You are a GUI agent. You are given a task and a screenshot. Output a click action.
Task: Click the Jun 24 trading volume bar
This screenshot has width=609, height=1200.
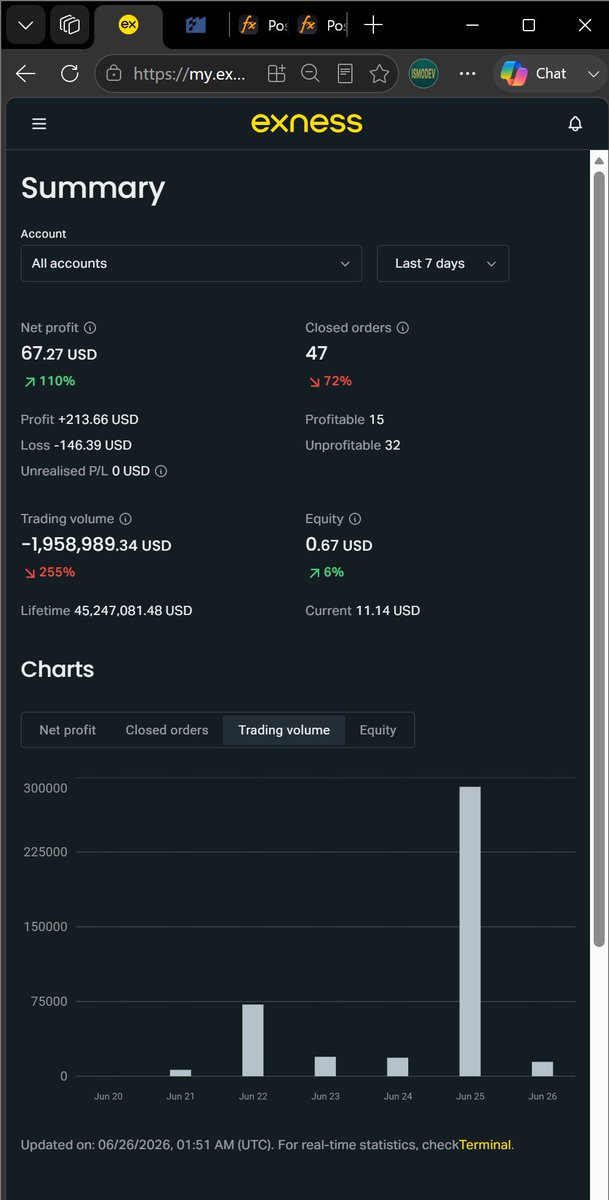pos(398,1067)
